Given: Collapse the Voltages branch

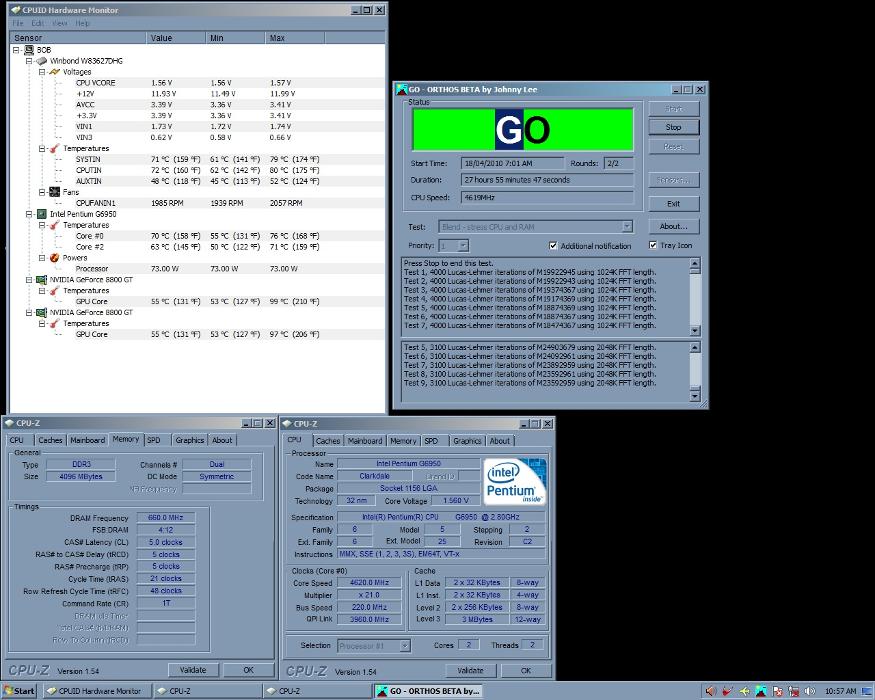Looking at the screenshot, I should pyautogui.click(x=42, y=72).
